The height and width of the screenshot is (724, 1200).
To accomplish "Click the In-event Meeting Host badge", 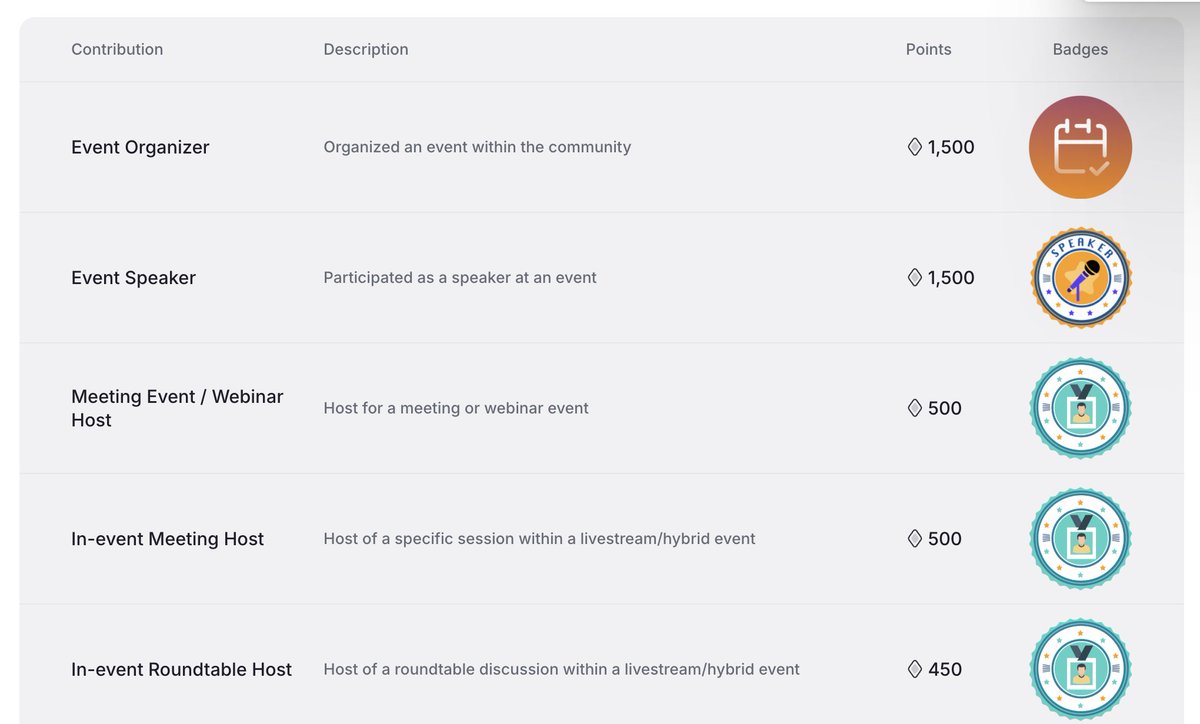I will click(1080, 539).
